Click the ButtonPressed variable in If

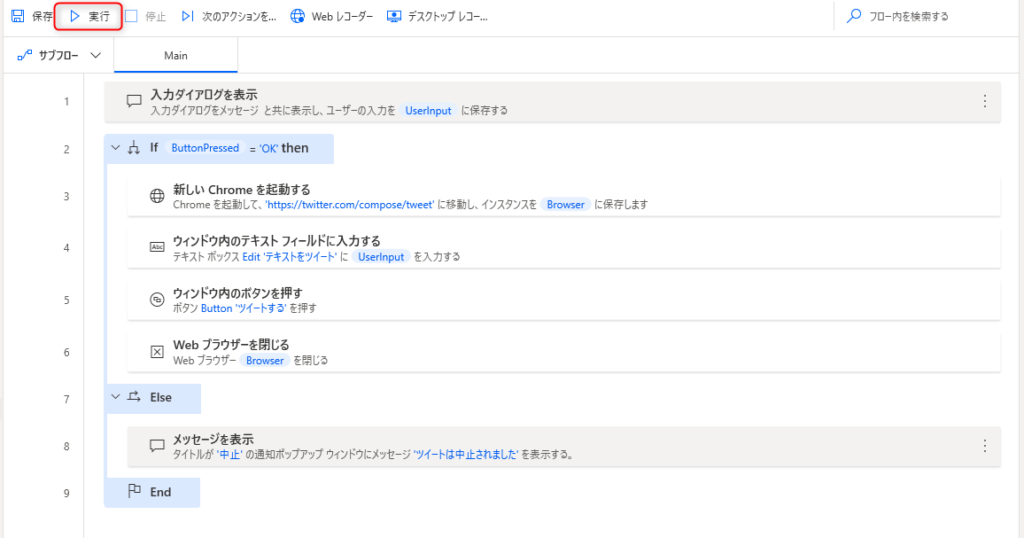tap(205, 148)
